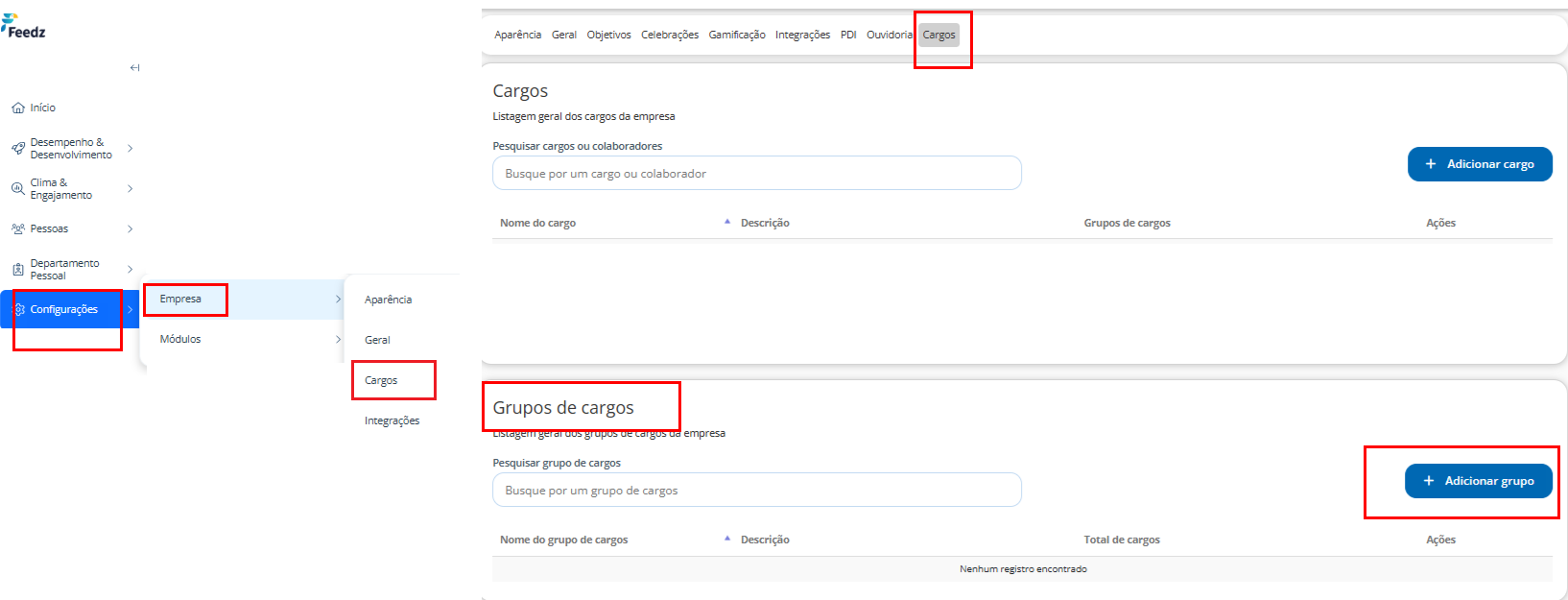Click the Nome do grupo de cargos header
The height and width of the screenshot is (600, 1568).
coord(563,540)
